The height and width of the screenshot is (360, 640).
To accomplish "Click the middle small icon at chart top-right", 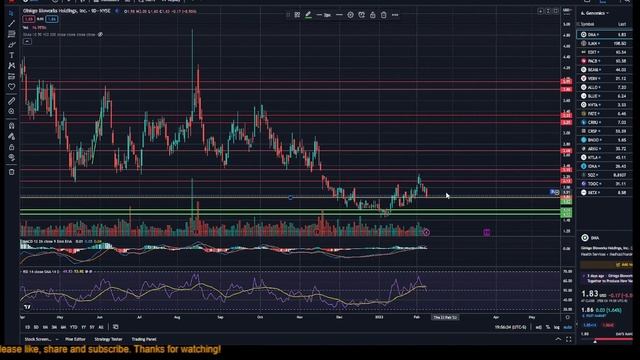I will point(548,11).
